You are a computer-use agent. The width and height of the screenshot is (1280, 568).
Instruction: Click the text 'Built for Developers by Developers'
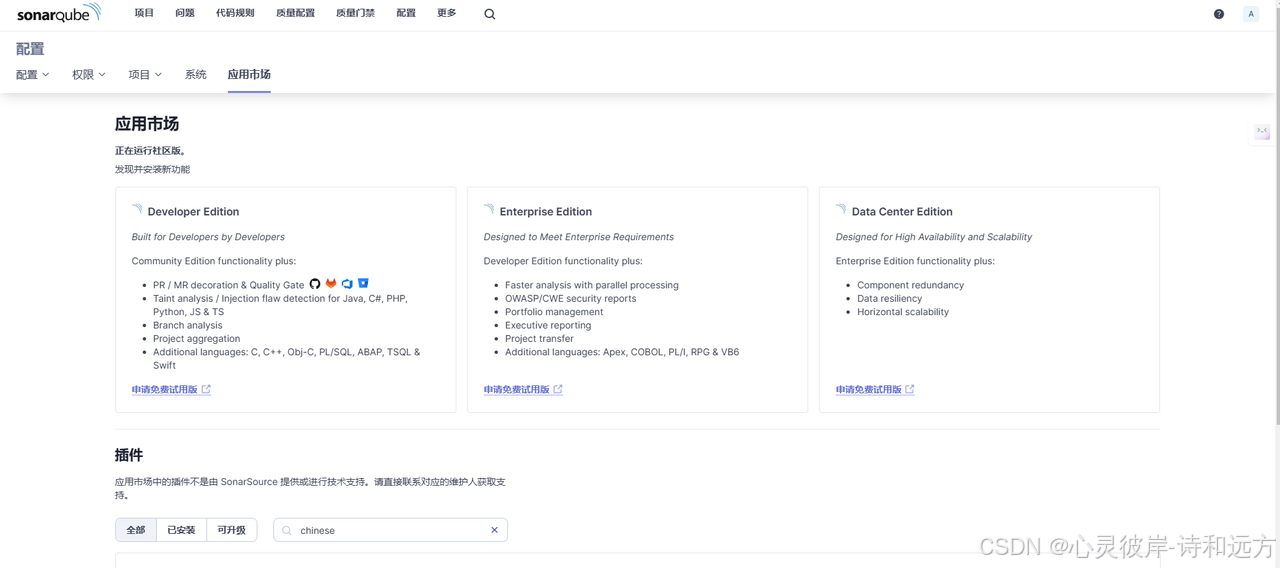pos(208,237)
